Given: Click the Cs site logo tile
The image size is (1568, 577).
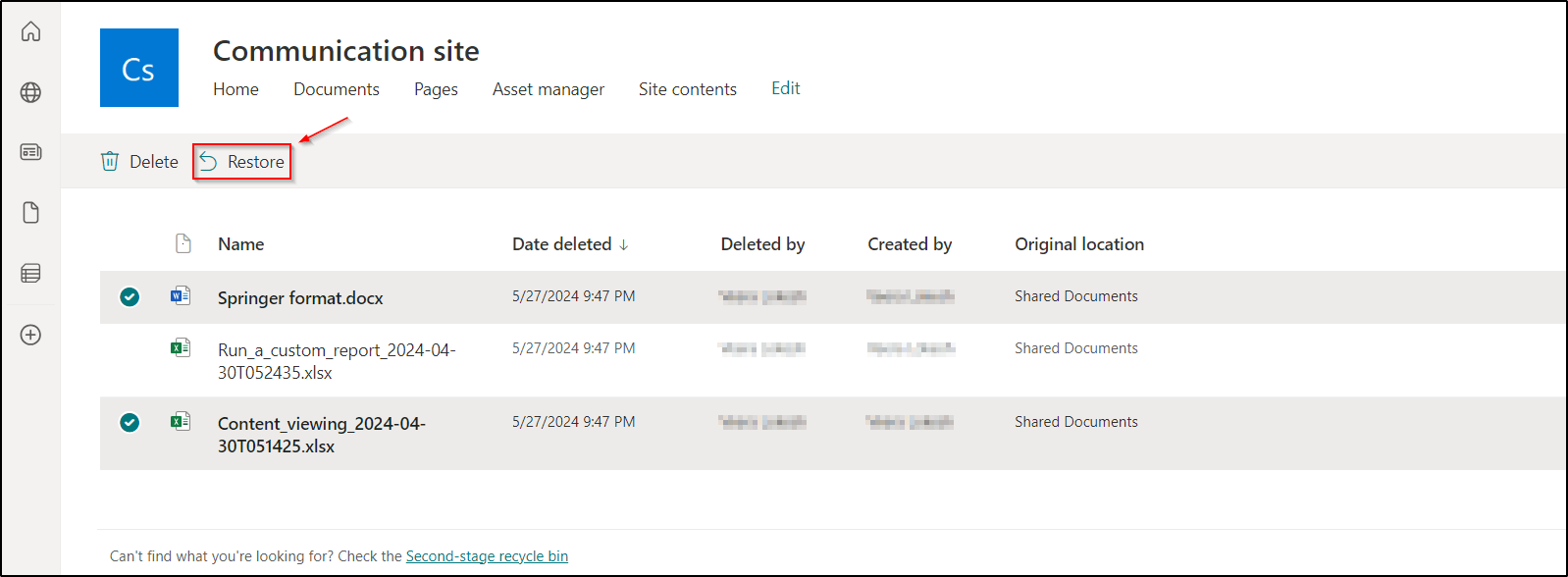Looking at the screenshot, I should coord(139,68).
